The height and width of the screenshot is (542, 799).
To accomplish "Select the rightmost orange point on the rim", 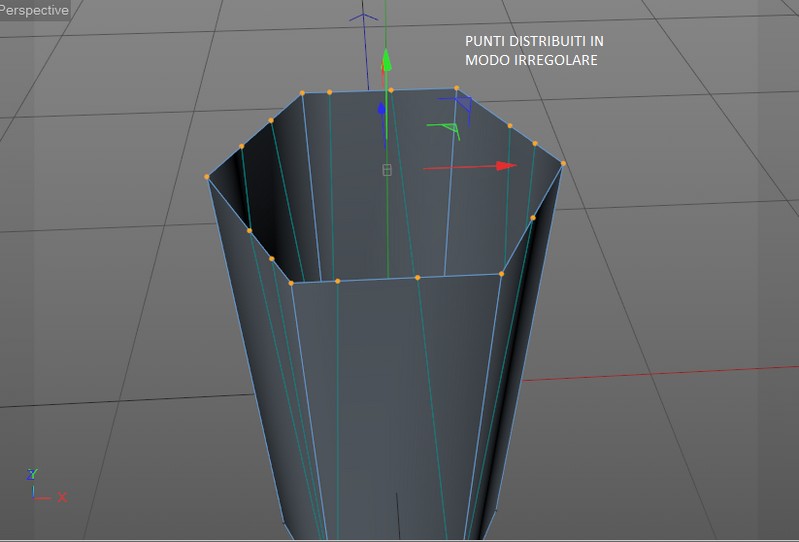I will pyautogui.click(x=563, y=164).
